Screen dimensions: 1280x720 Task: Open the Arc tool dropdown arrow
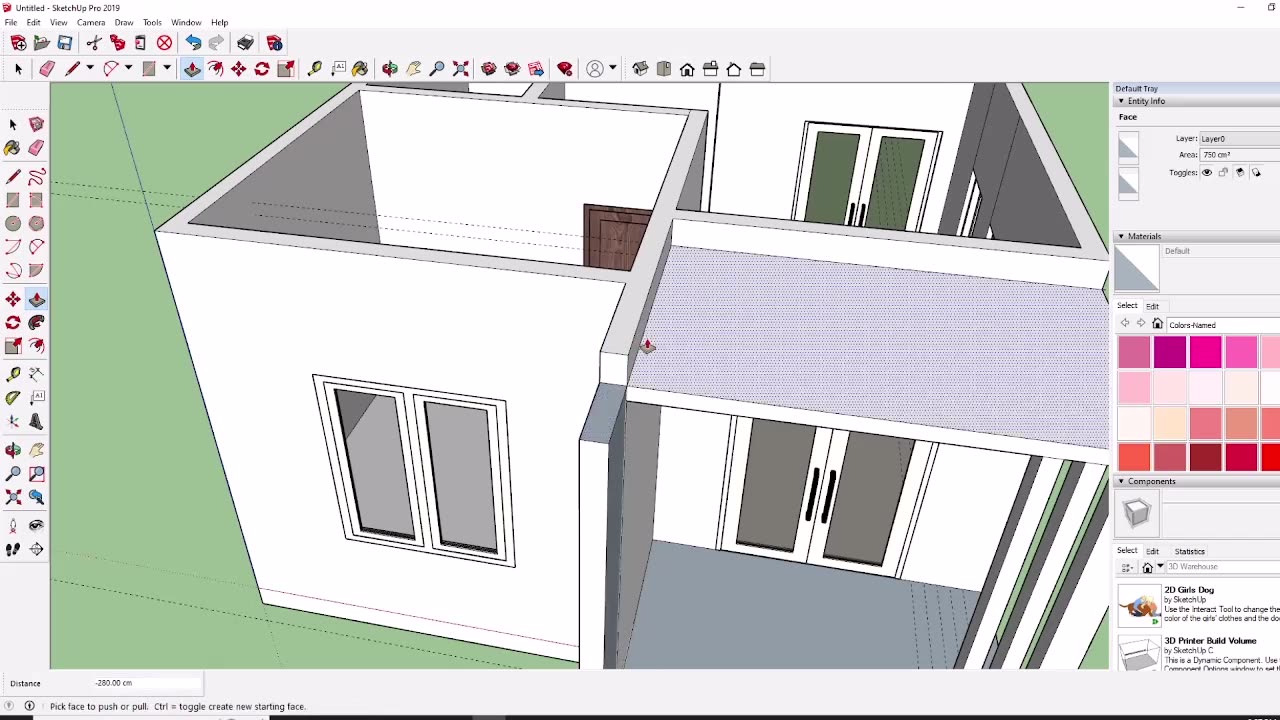coord(128,69)
